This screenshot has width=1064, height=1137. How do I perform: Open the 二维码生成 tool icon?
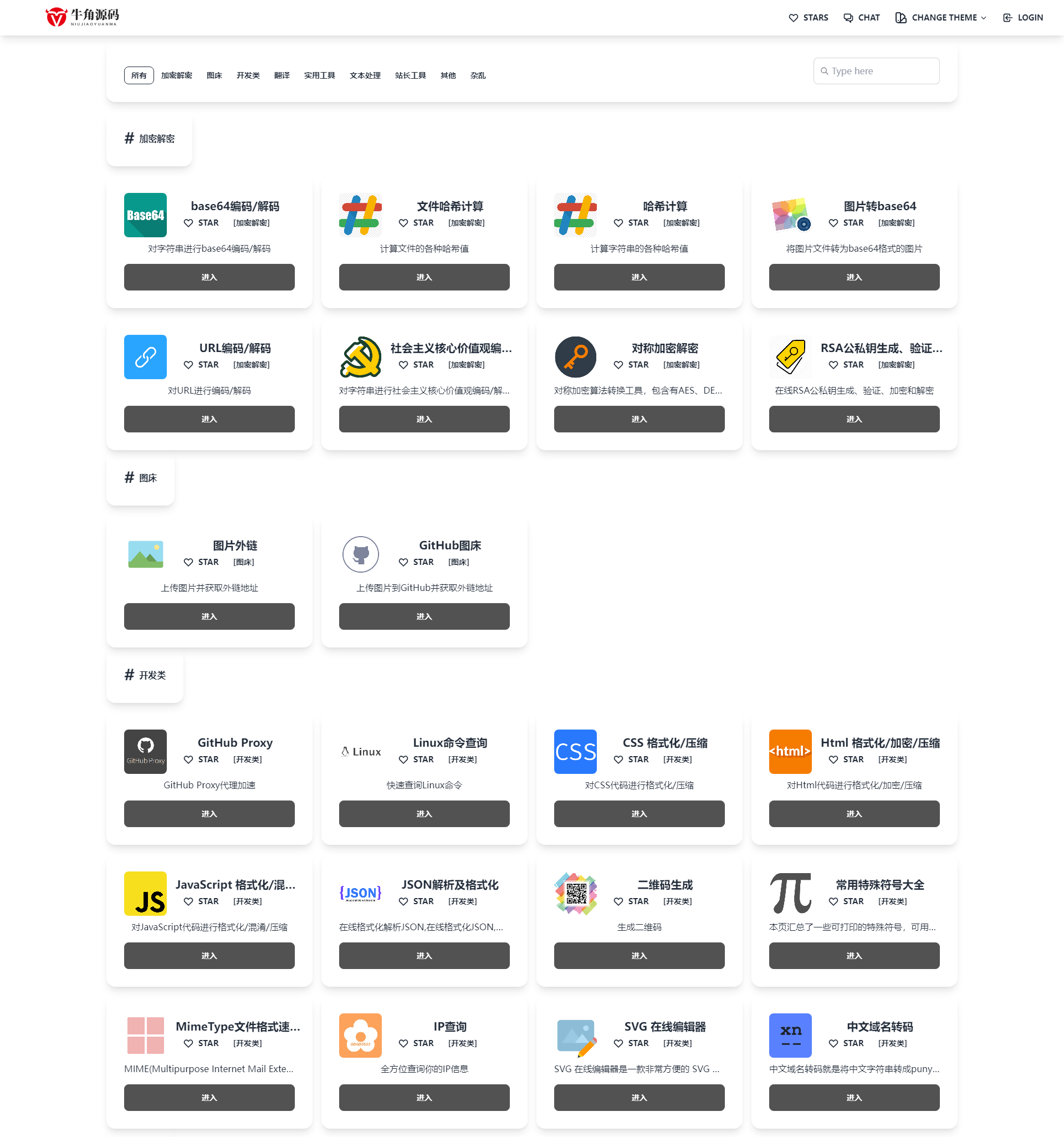[x=575, y=893]
